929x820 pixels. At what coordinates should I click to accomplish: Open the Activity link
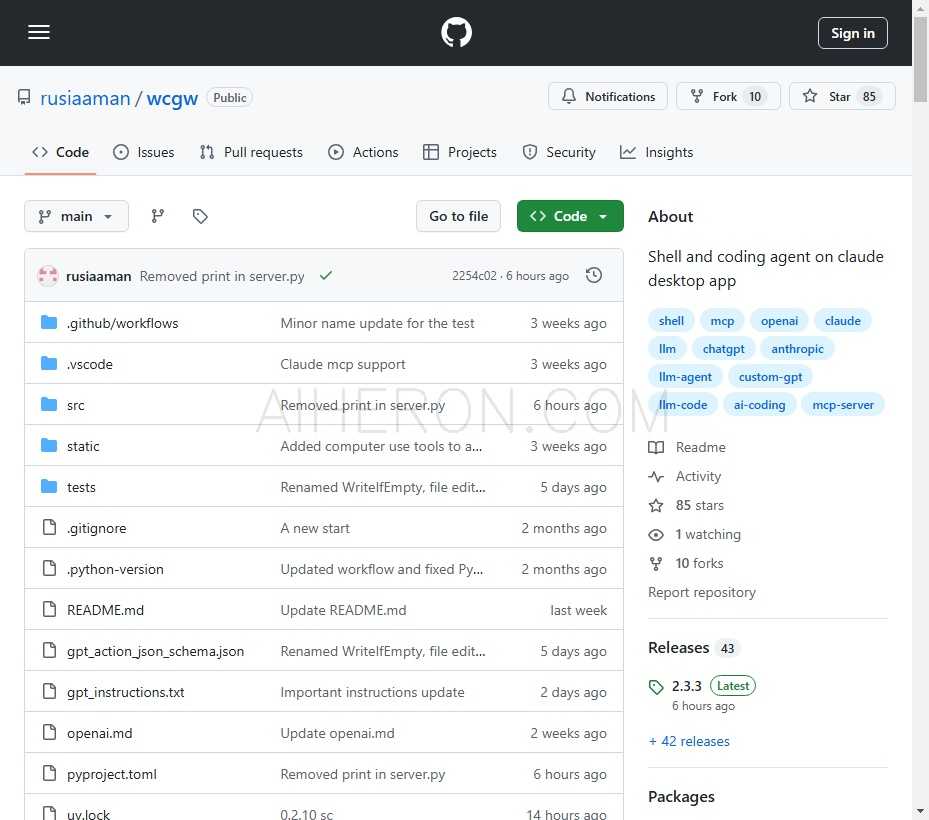click(x=685, y=476)
